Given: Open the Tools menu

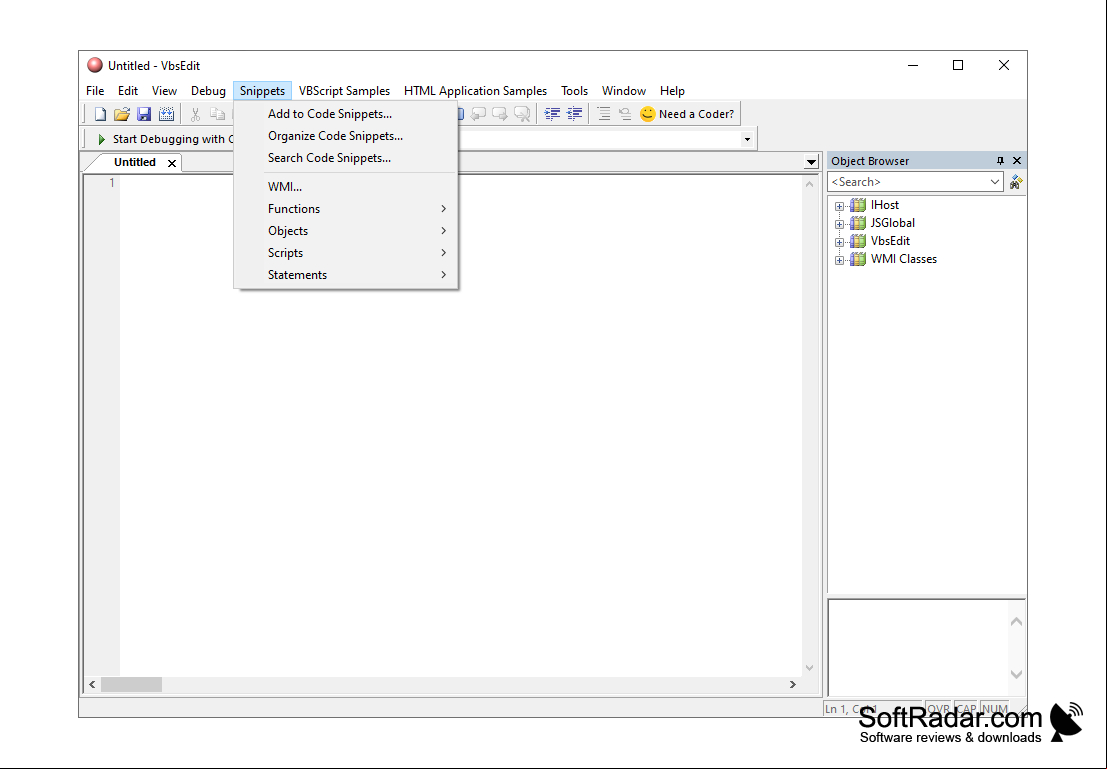Looking at the screenshot, I should point(575,90).
